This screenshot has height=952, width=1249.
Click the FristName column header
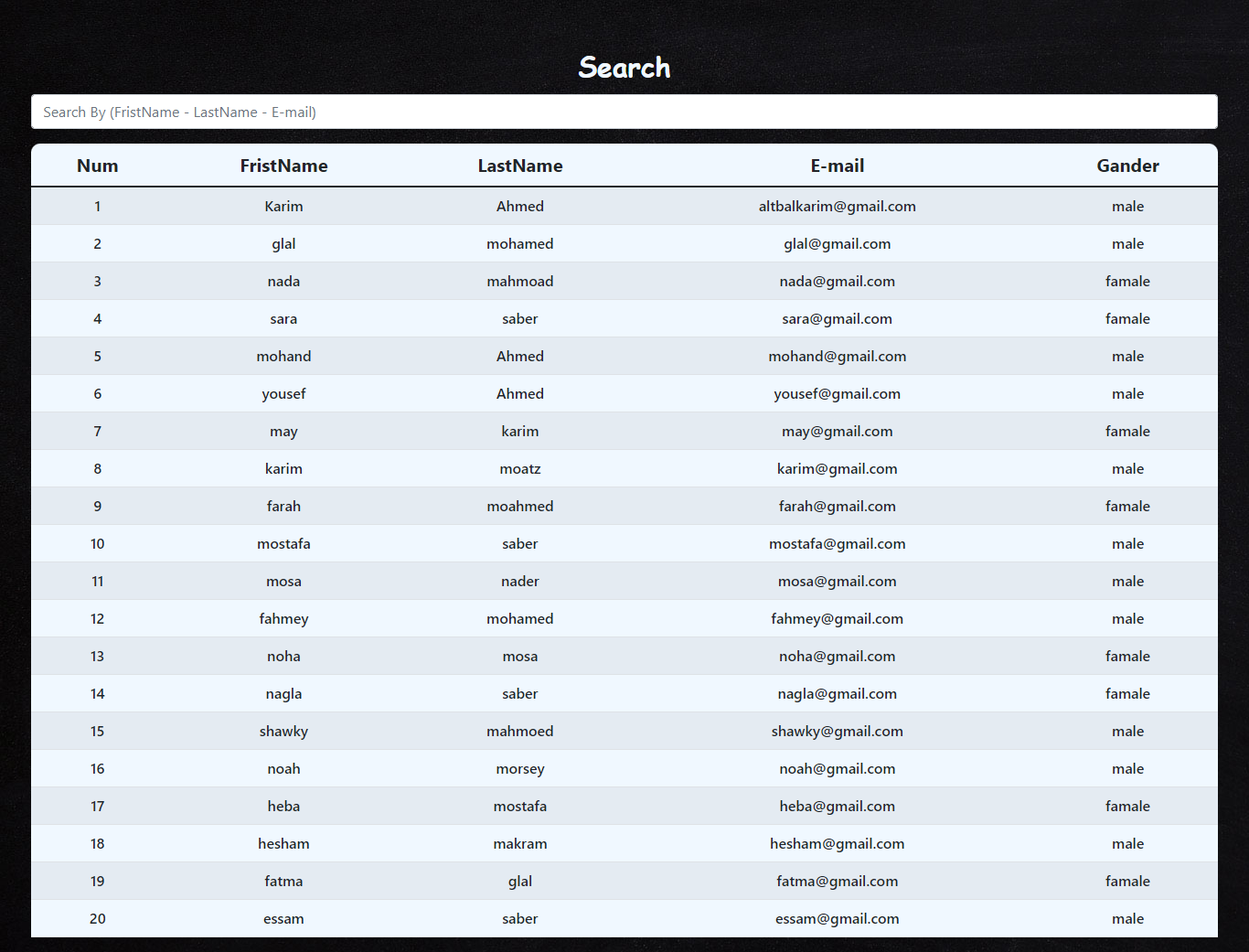pos(283,166)
